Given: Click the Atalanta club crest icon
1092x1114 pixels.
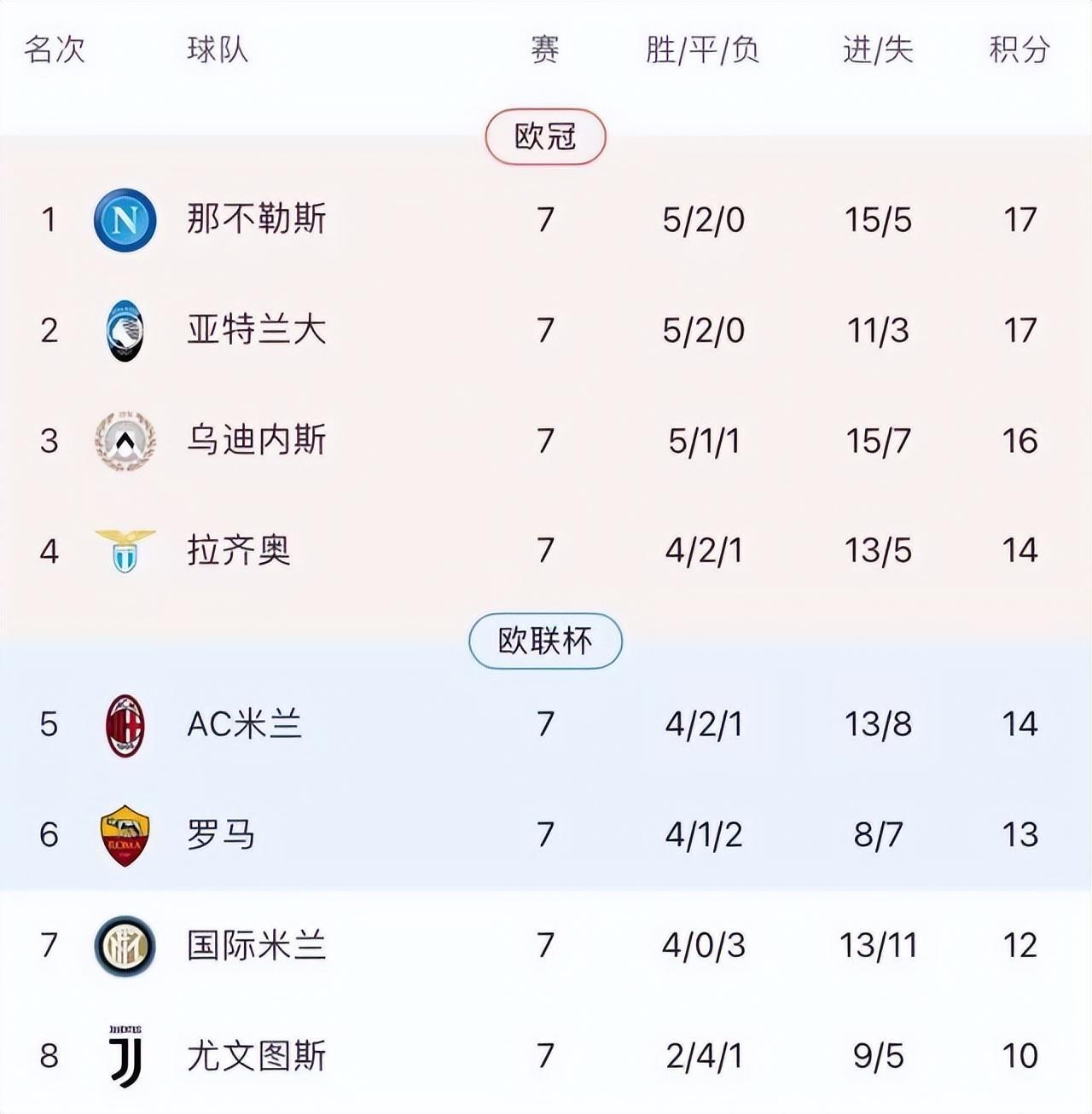Looking at the screenshot, I should [x=125, y=331].
